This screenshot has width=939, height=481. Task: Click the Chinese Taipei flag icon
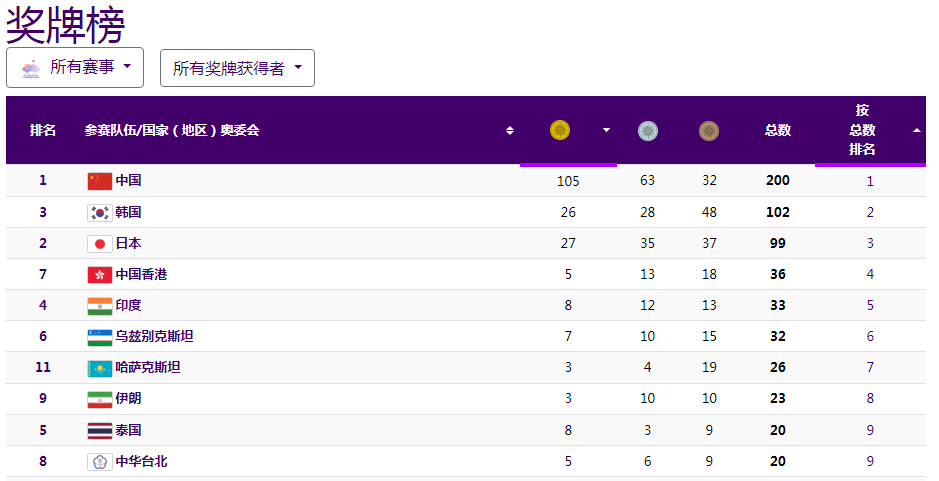point(99,462)
